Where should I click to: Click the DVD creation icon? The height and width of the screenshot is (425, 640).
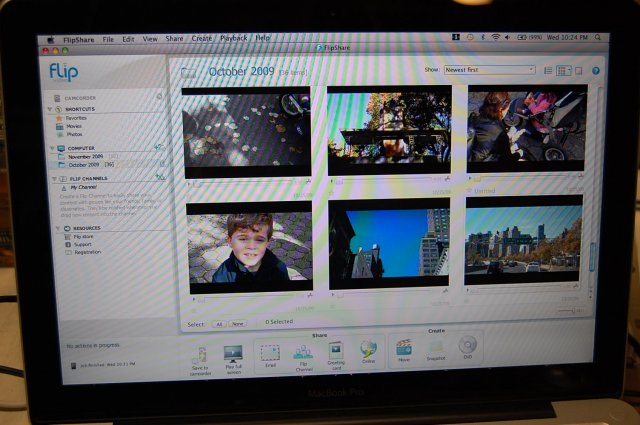(x=466, y=347)
